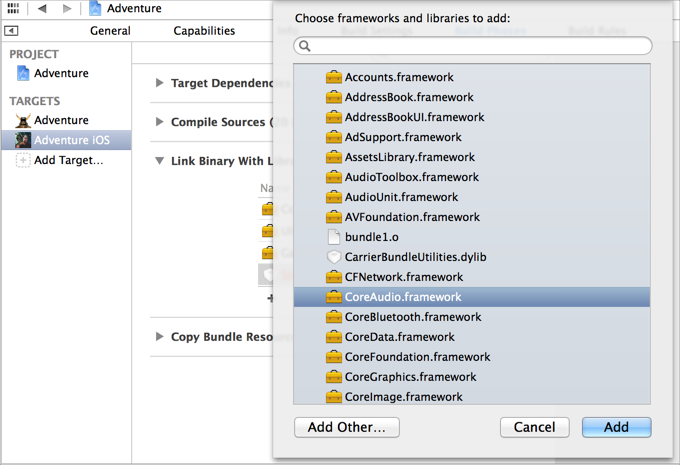
Task: Select the Adventure project icon in sidebar
Action: tap(23, 73)
